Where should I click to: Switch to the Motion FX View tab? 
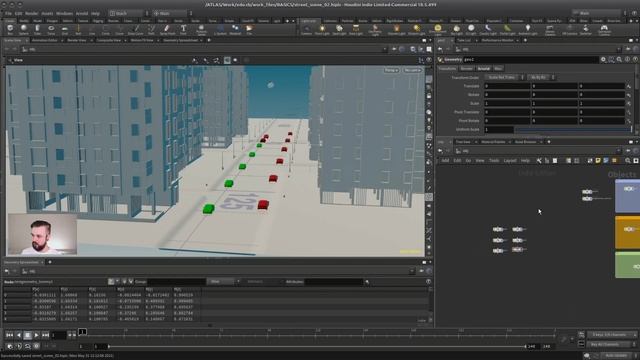pyautogui.click(x=142, y=40)
